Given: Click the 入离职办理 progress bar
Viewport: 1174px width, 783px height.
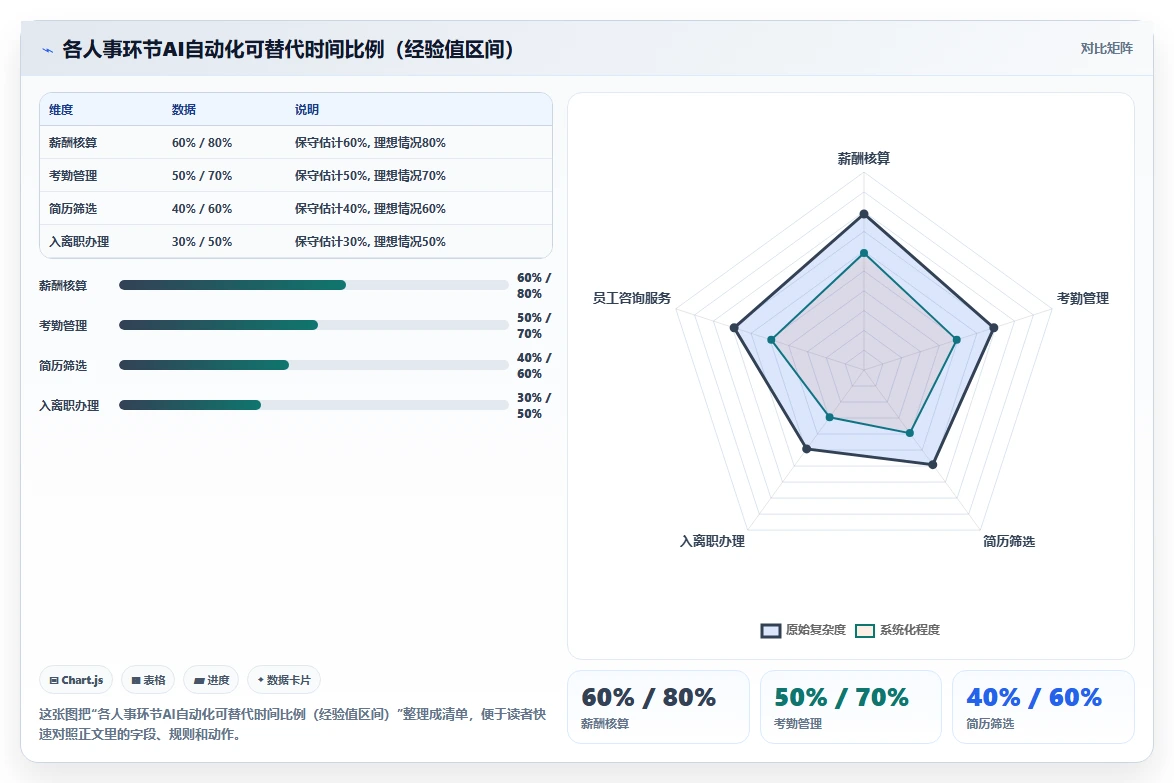Looking at the screenshot, I should [314, 405].
